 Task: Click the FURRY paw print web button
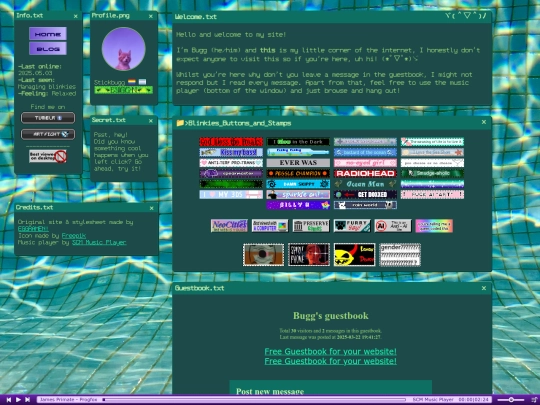[x=352, y=226]
